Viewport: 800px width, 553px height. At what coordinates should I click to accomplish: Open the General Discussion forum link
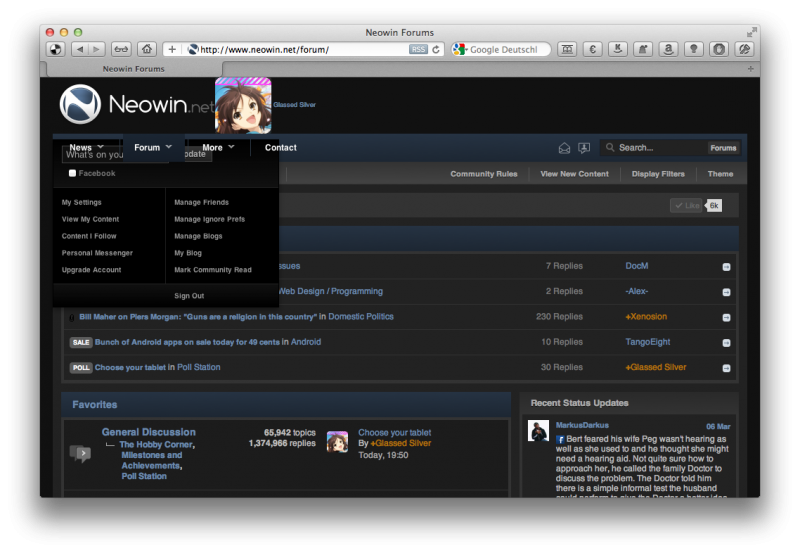(x=148, y=432)
